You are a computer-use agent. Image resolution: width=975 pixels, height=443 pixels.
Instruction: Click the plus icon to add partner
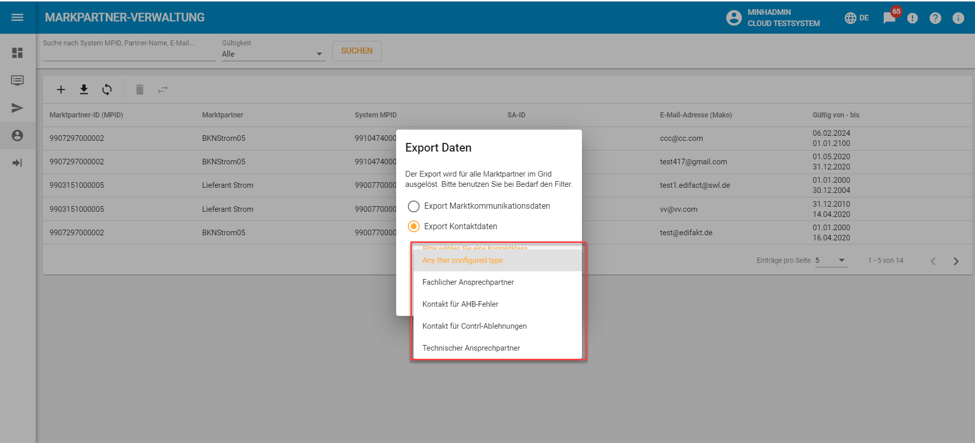coord(61,90)
